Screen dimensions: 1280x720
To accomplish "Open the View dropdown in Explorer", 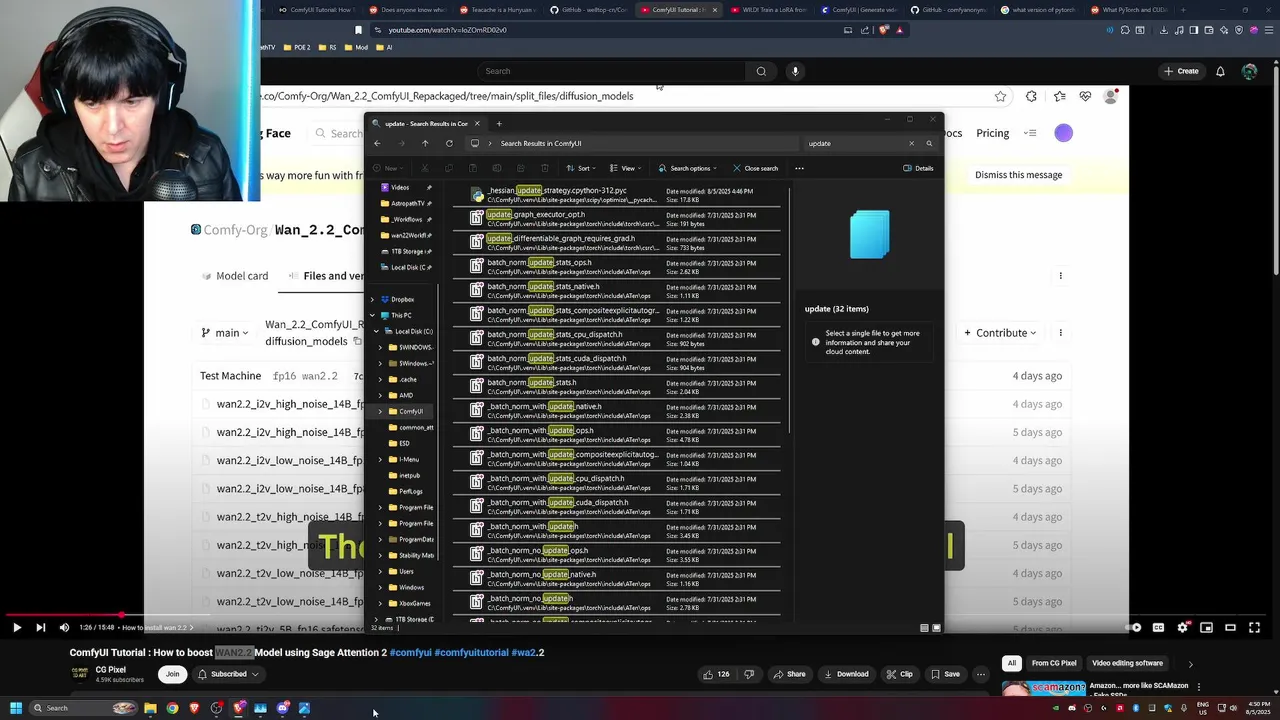I will click(626, 168).
